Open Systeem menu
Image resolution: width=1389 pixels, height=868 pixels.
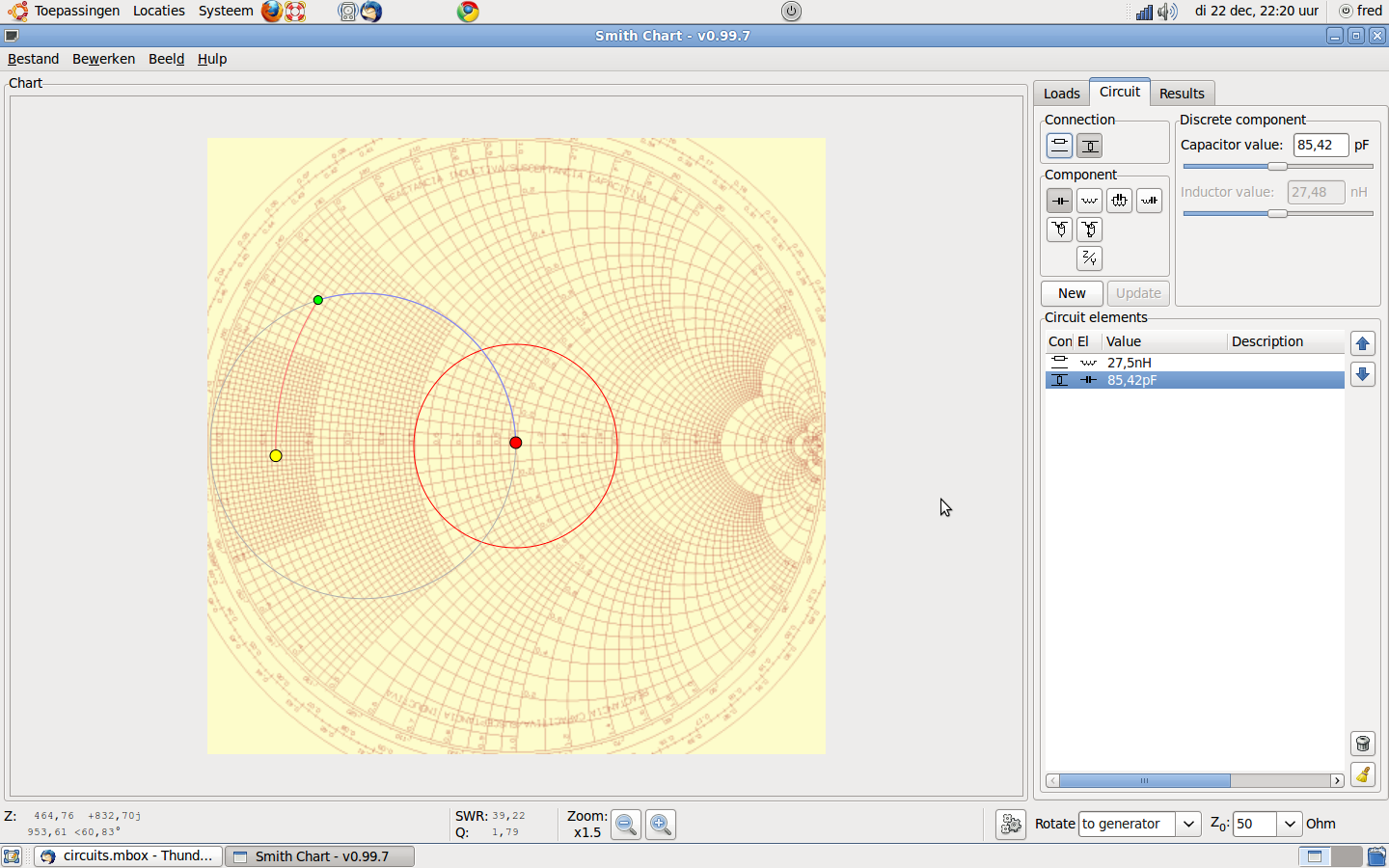click(x=226, y=11)
